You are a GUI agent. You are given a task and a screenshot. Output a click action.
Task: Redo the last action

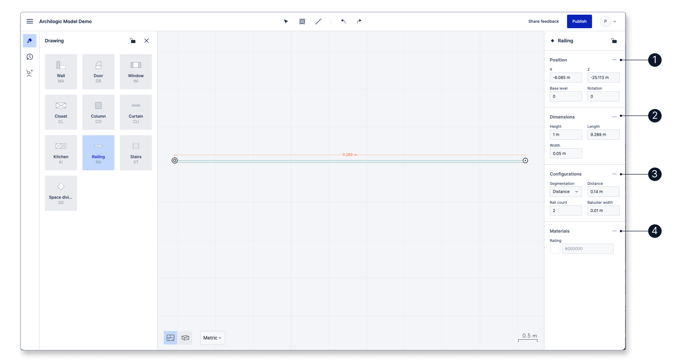[x=359, y=21]
